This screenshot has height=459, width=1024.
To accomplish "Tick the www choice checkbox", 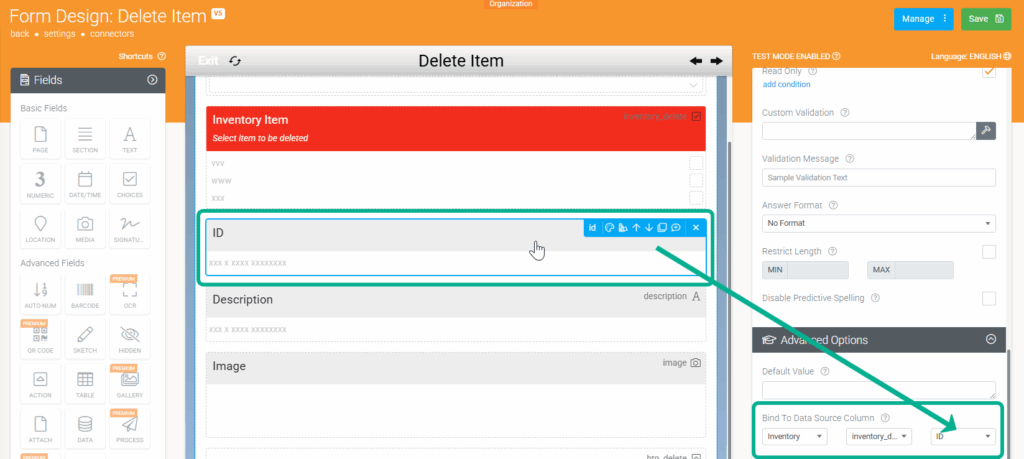I will [696, 180].
